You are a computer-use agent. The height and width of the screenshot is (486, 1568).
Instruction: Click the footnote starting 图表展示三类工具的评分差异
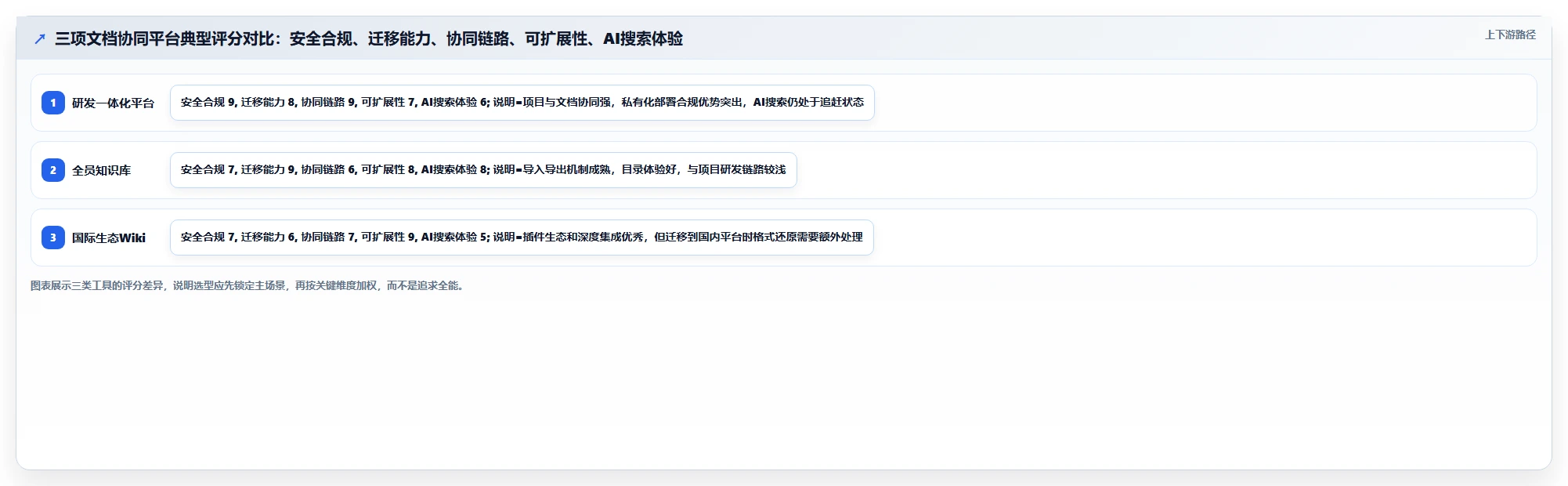tap(248, 285)
